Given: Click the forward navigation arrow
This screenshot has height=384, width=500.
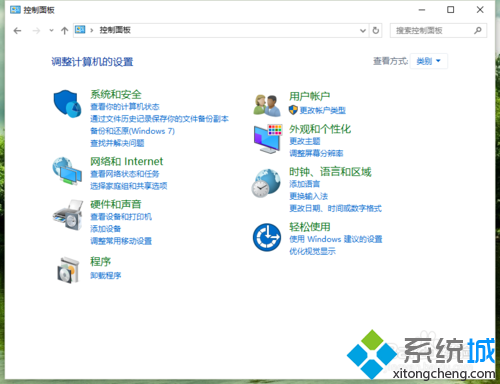Looking at the screenshot, I should tap(36, 31).
